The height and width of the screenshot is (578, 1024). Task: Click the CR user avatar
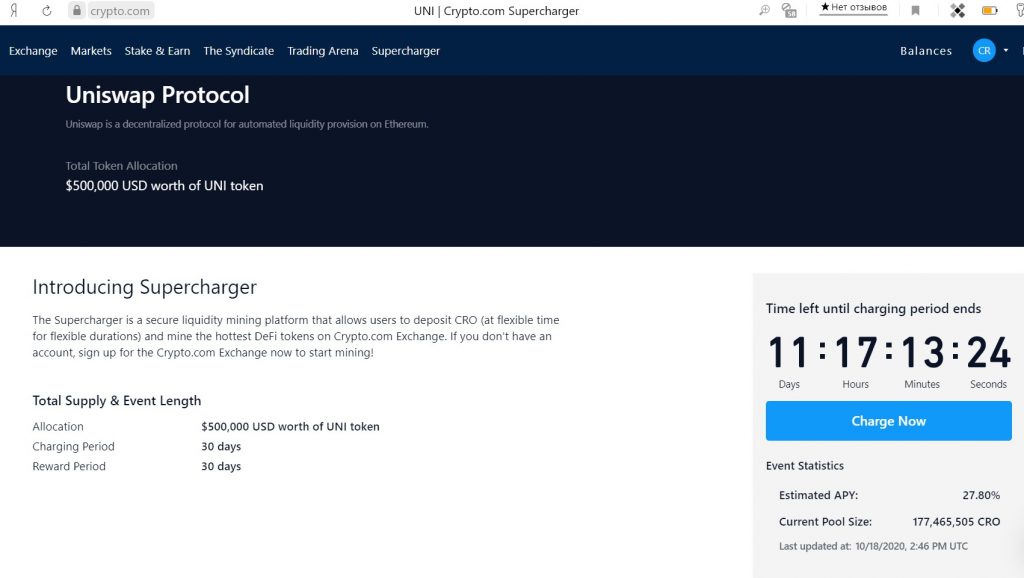984,50
